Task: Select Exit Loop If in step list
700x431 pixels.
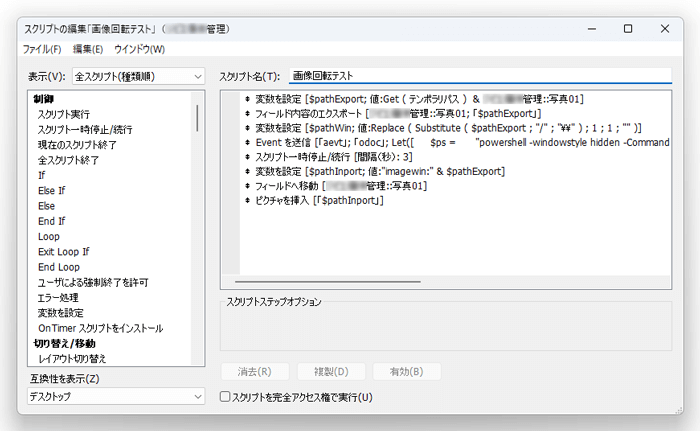Action: pyautogui.click(x=64, y=252)
